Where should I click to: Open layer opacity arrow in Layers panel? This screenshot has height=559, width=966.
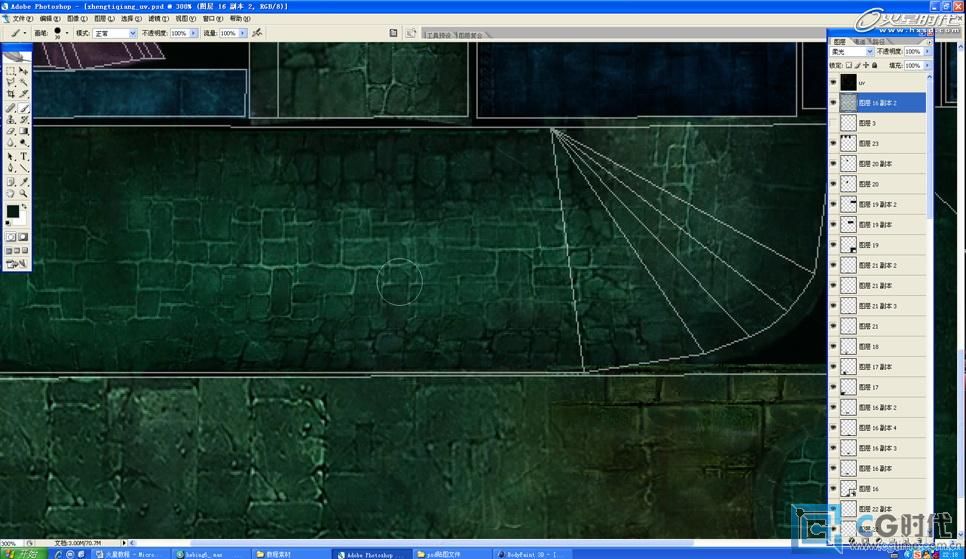[927, 52]
